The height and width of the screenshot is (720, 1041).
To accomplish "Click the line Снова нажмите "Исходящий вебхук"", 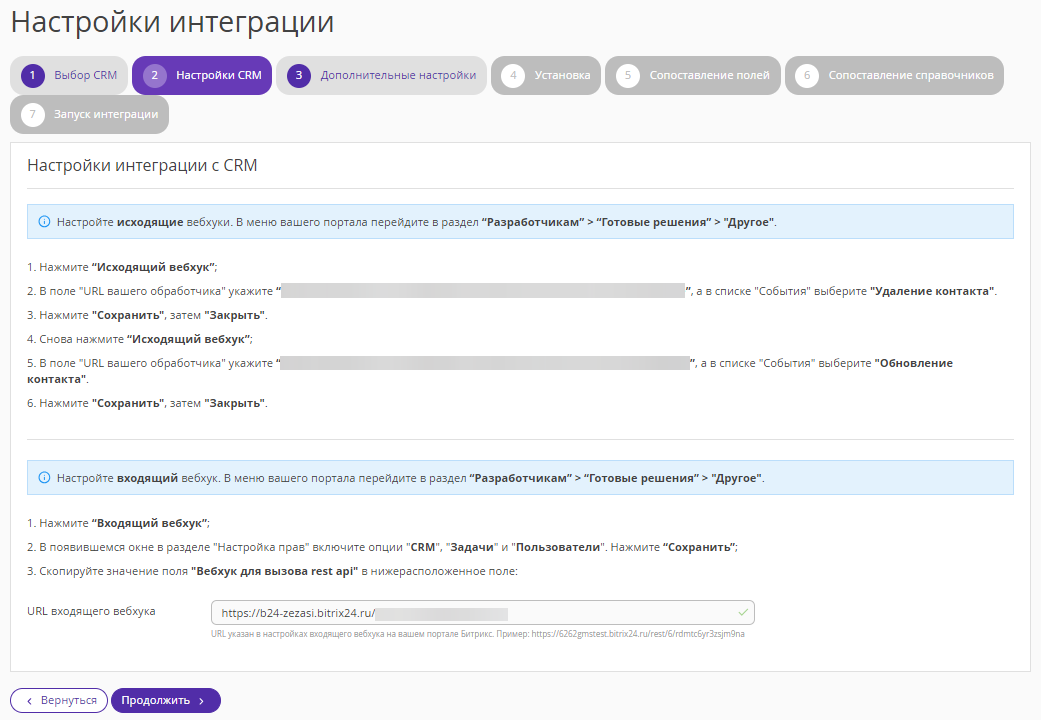I will [x=140, y=339].
